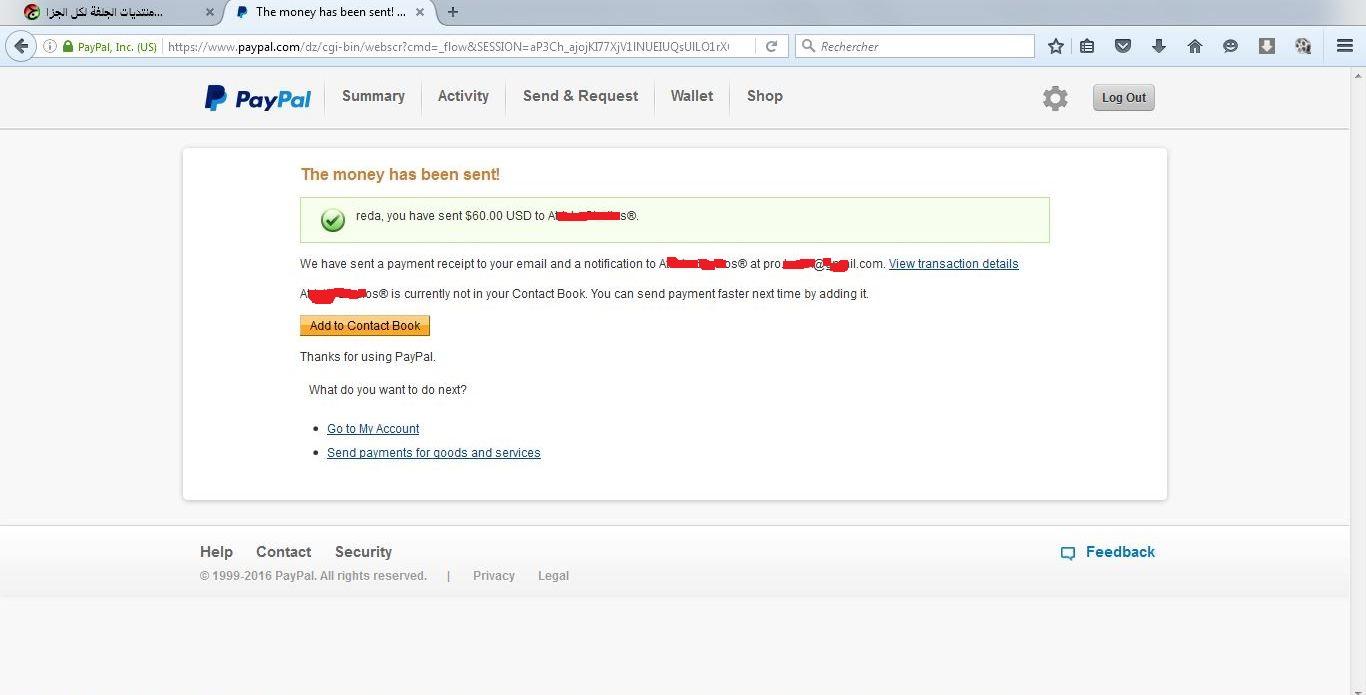Image resolution: width=1366 pixels, height=695 pixels.
Task: Click the download helper extension icon
Action: (x=1267, y=46)
